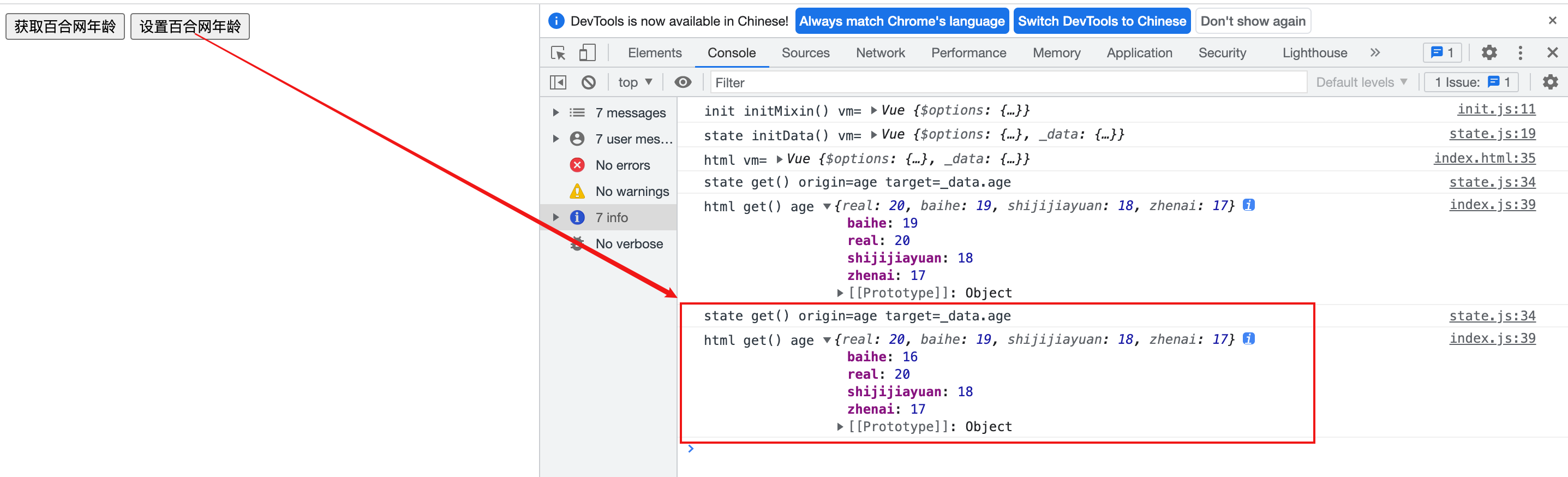Click the blue info icon after second age object
The width and height of the screenshot is (1568, 477).
tap(1248, 339)
